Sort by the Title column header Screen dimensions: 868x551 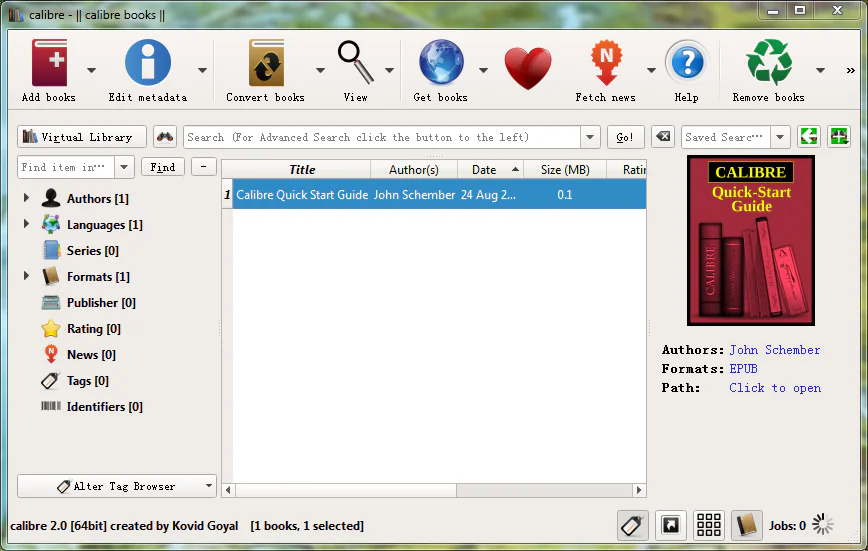coord(301,170)
